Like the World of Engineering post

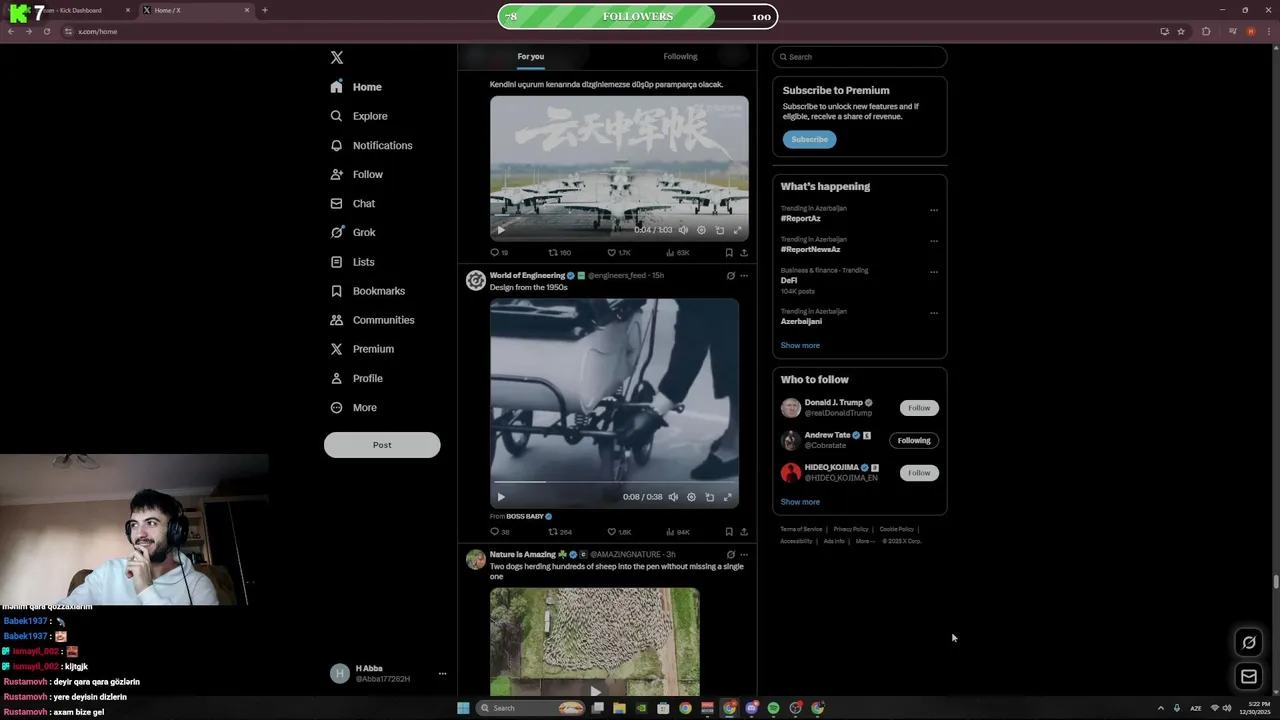[619, 532]
